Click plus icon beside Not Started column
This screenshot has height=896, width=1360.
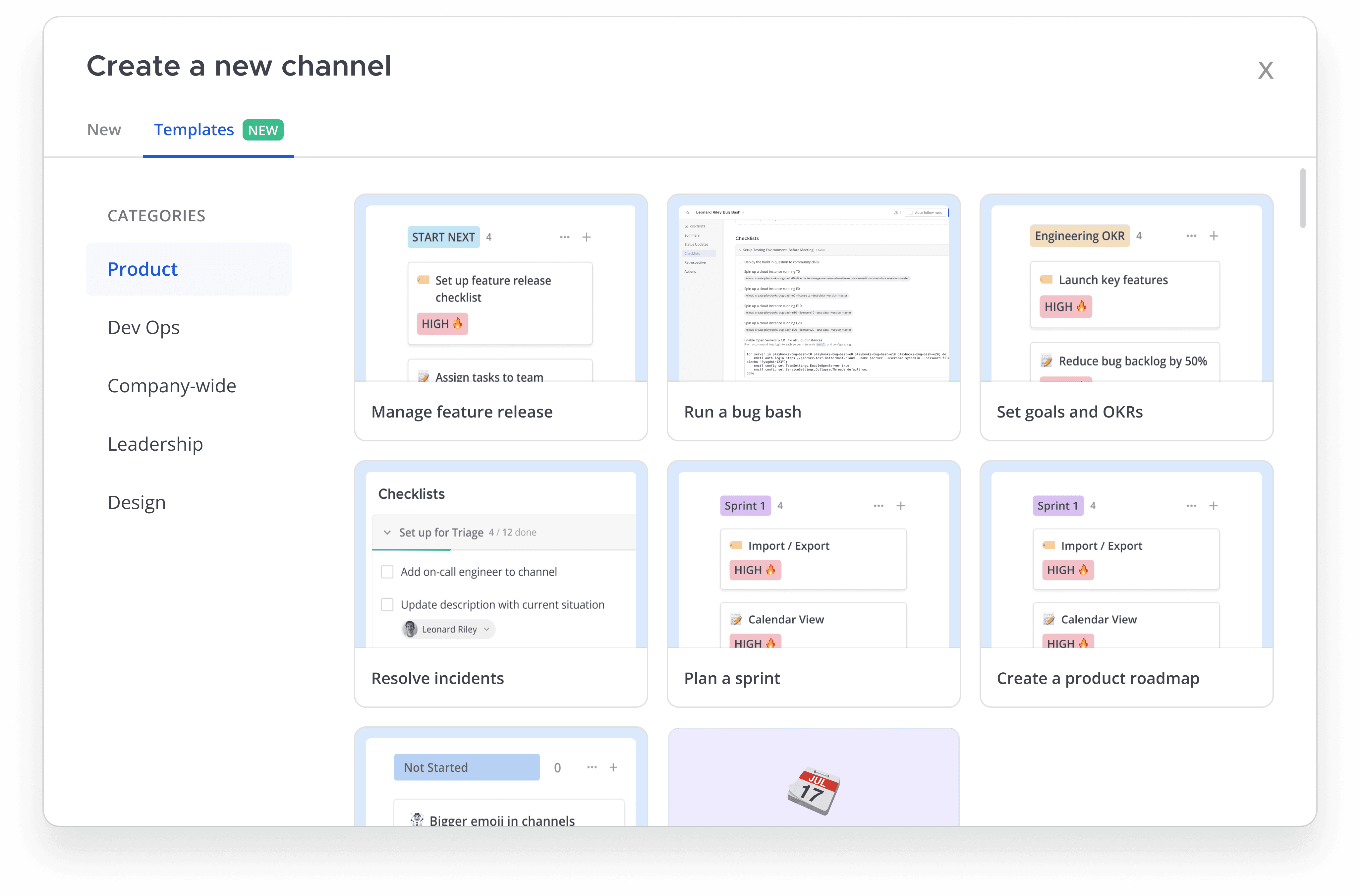(613, 767)
